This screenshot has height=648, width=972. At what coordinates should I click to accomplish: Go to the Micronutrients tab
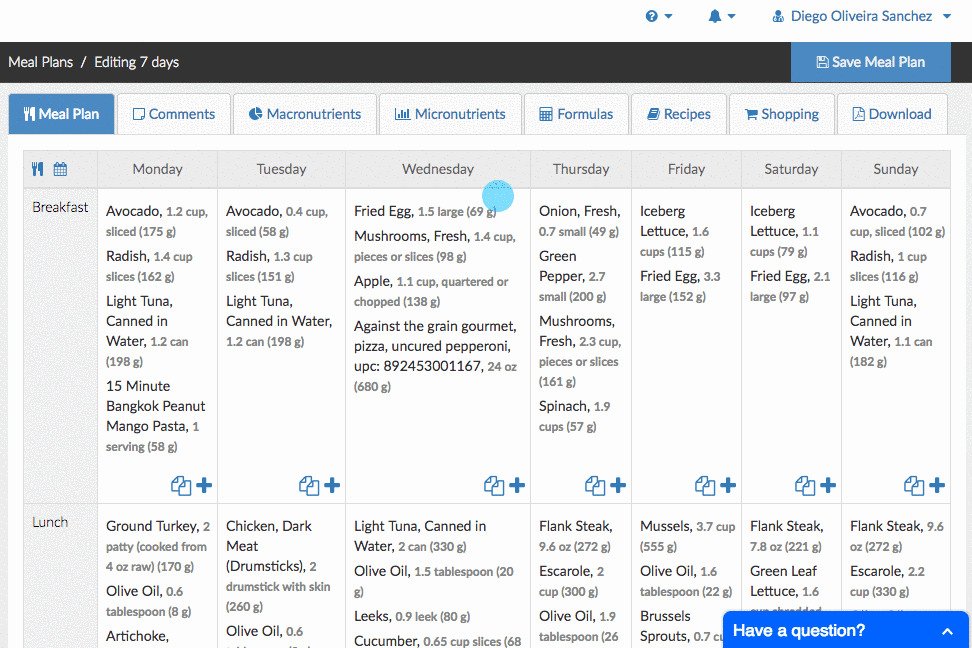449,114
